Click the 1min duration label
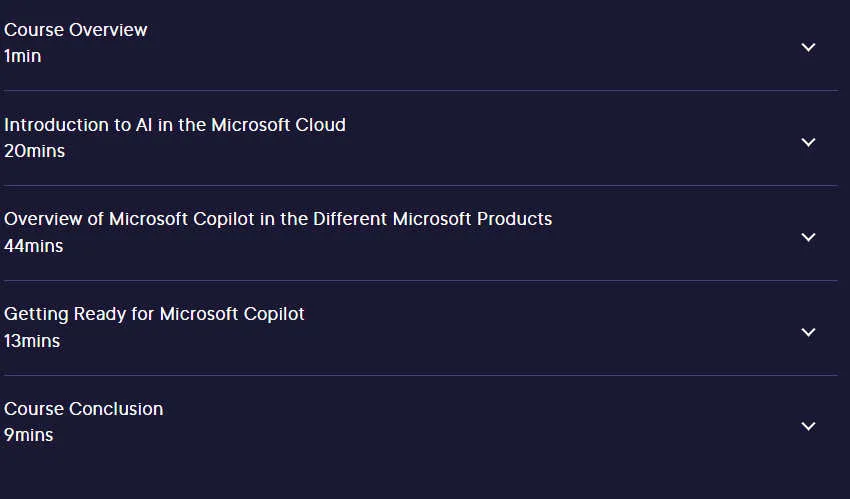This screenshot has height=499, width=850. (22, 56)
